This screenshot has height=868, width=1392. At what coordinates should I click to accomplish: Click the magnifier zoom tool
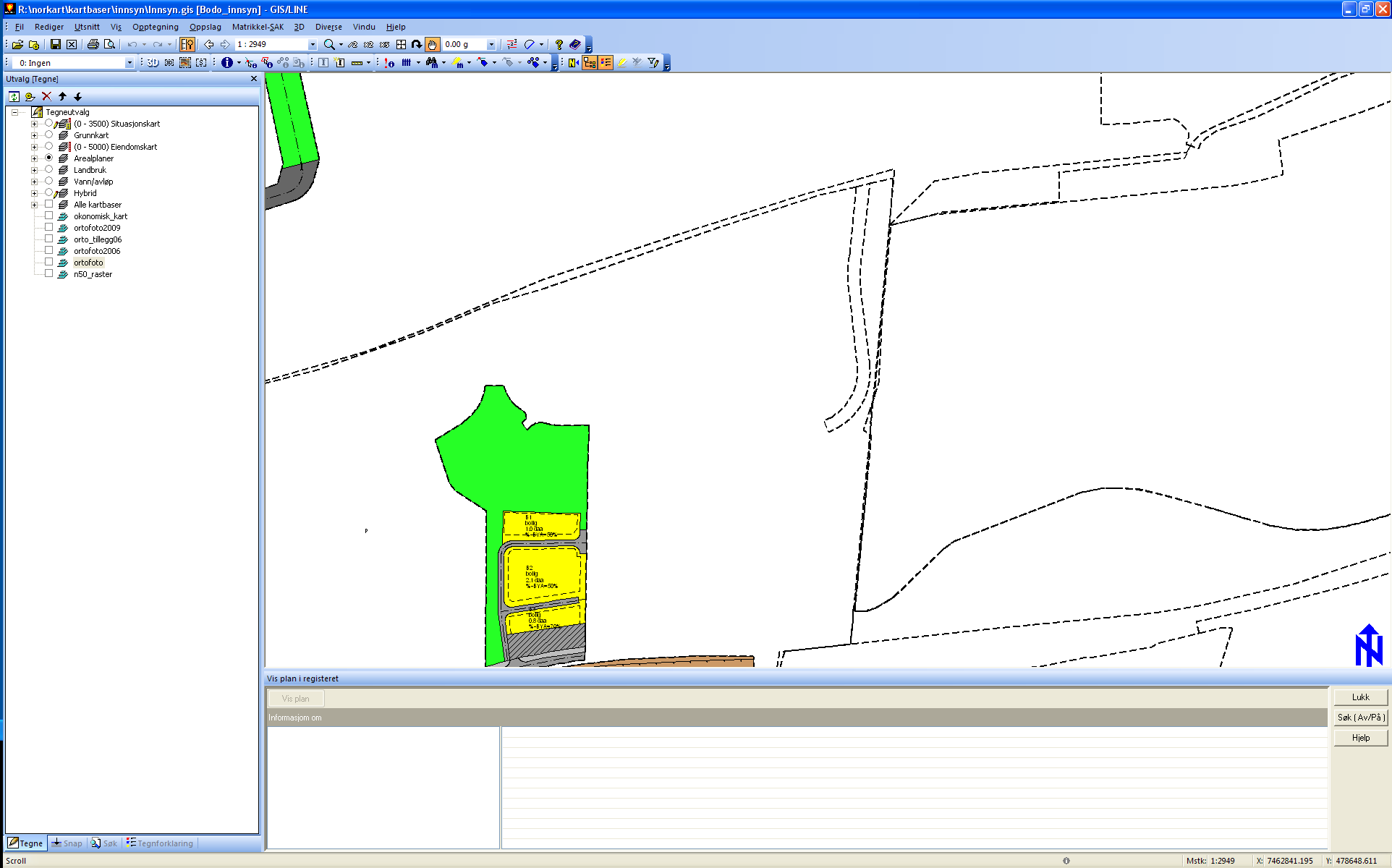click(329, 44)
